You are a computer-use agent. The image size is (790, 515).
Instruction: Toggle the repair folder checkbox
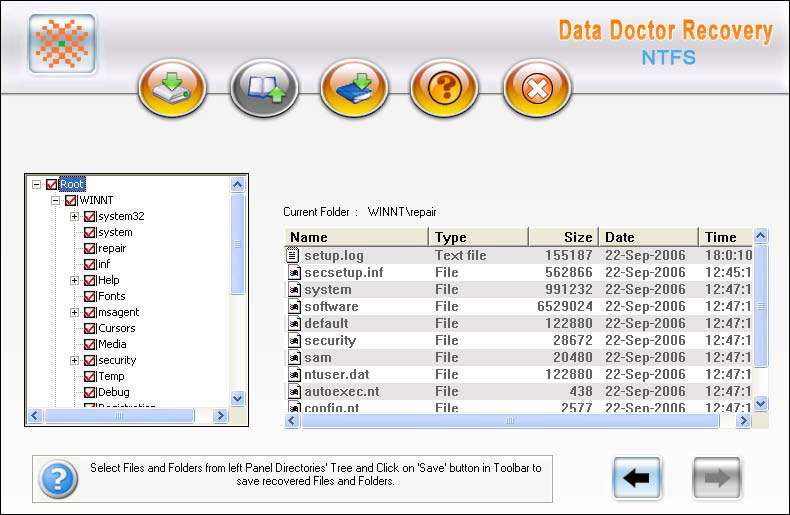tap(90, 248)
